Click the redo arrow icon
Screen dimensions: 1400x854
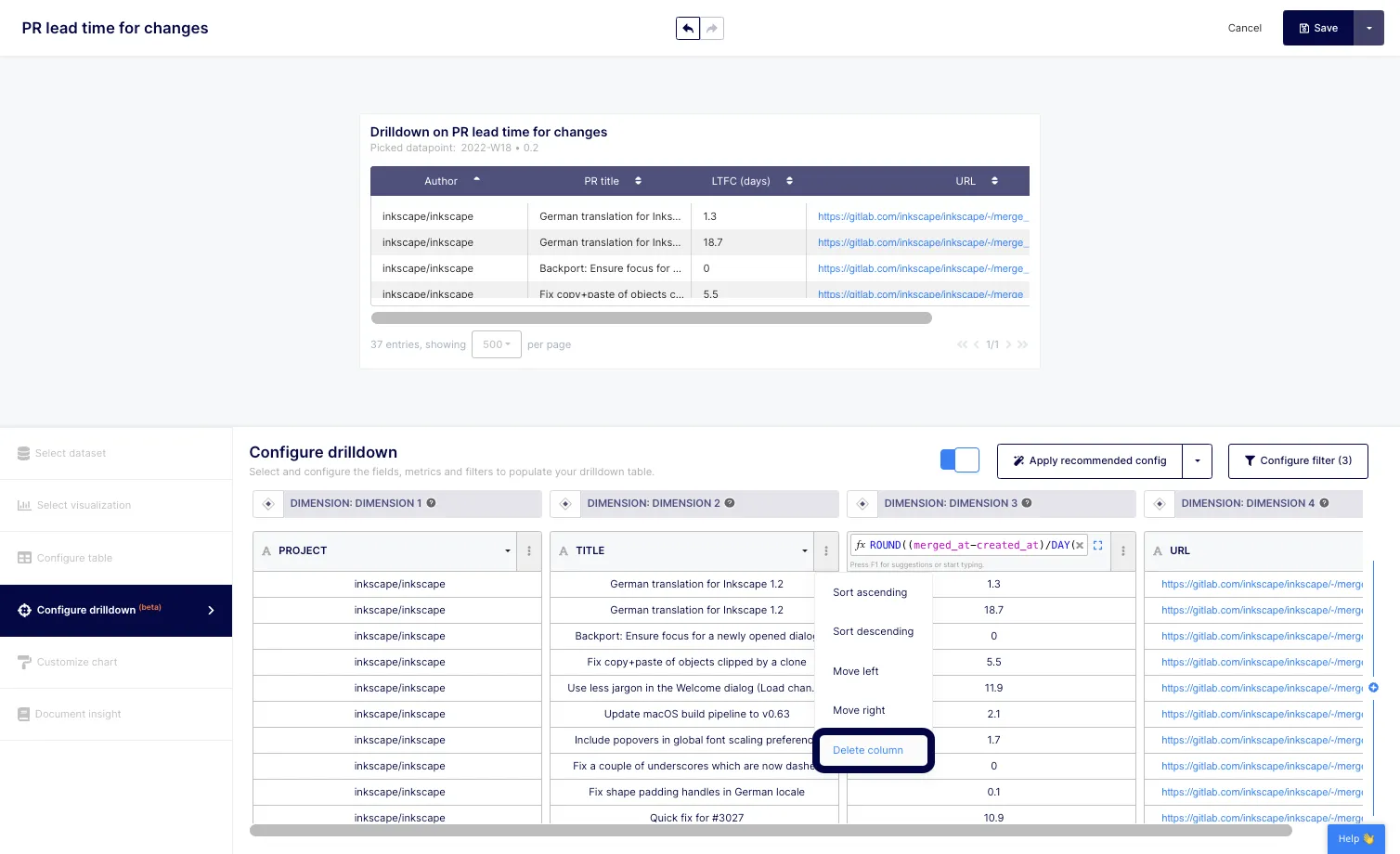[711, 28]
